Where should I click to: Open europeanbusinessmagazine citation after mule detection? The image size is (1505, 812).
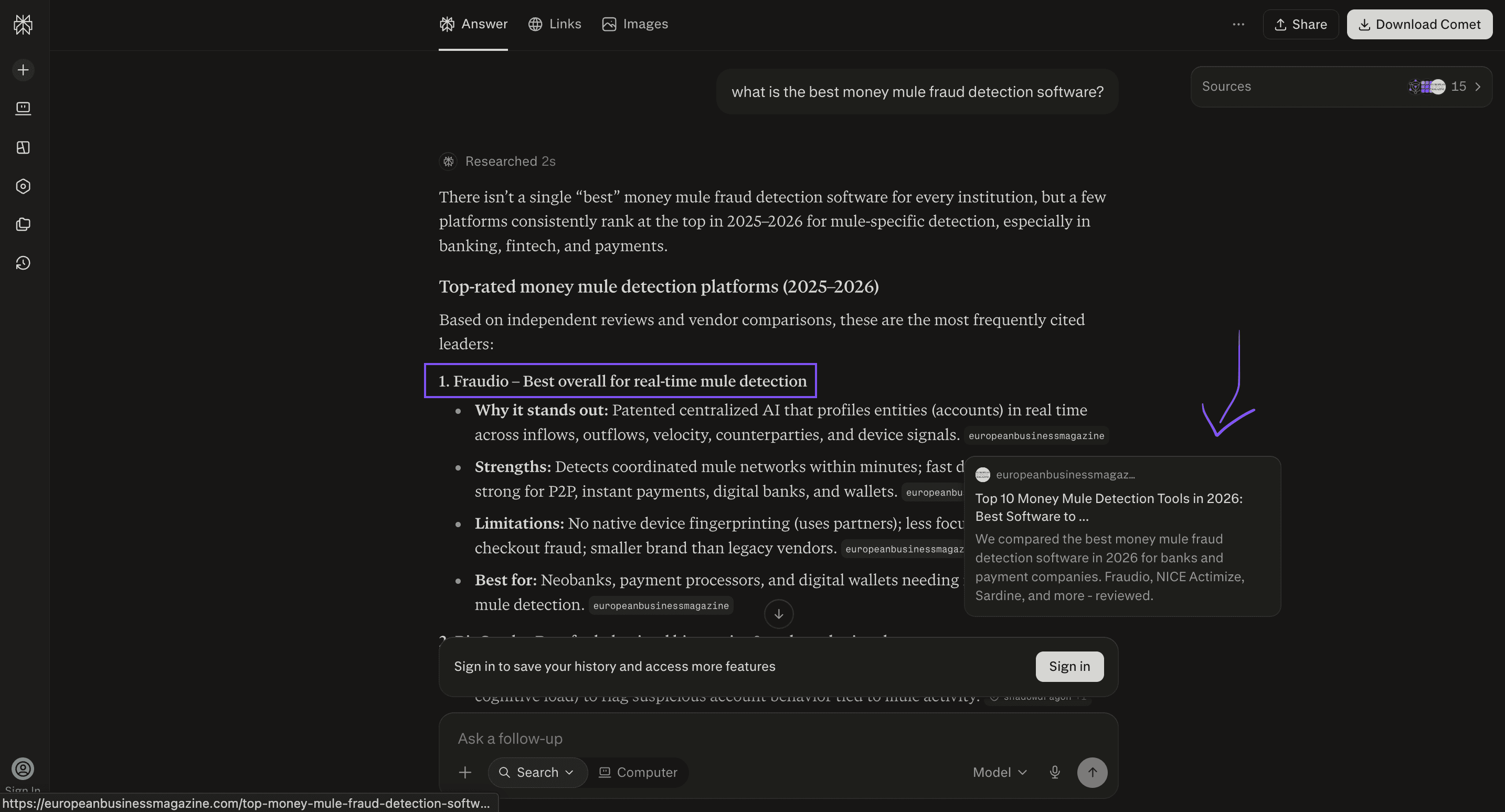(x=661, y=606)
